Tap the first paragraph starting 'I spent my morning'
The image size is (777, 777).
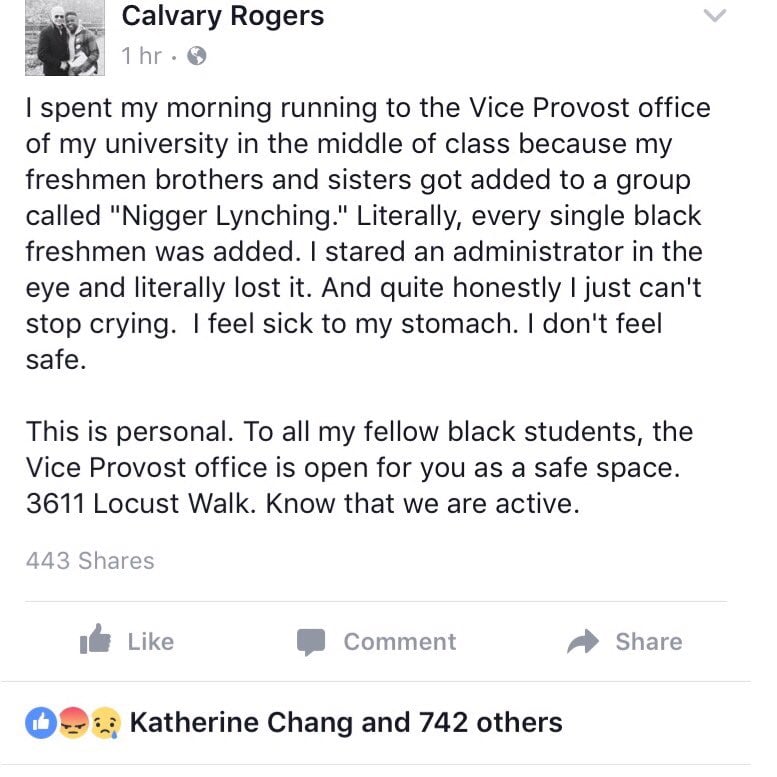pos(368,233)
